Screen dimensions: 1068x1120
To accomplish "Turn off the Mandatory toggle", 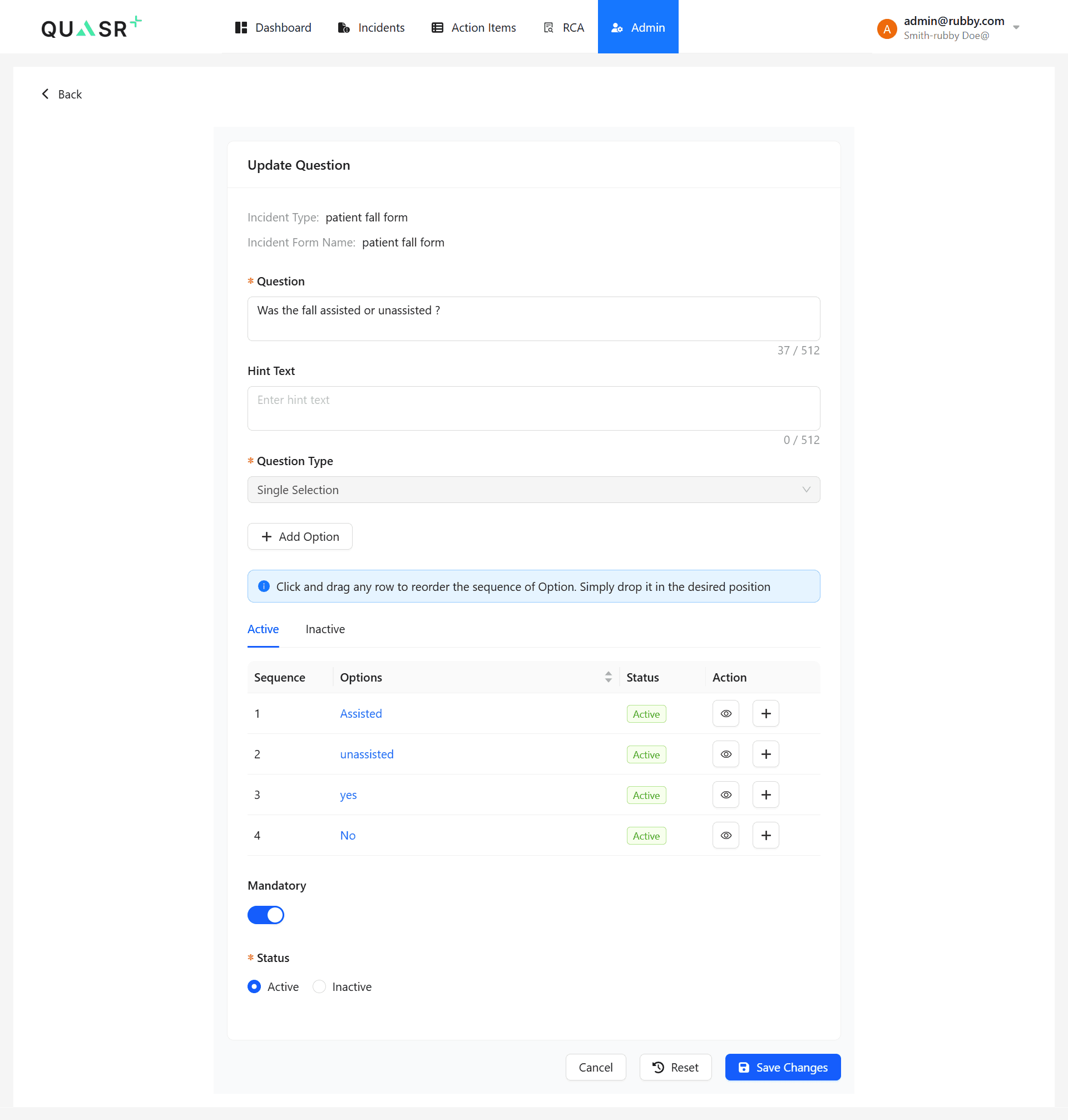I will coord(266,915).
